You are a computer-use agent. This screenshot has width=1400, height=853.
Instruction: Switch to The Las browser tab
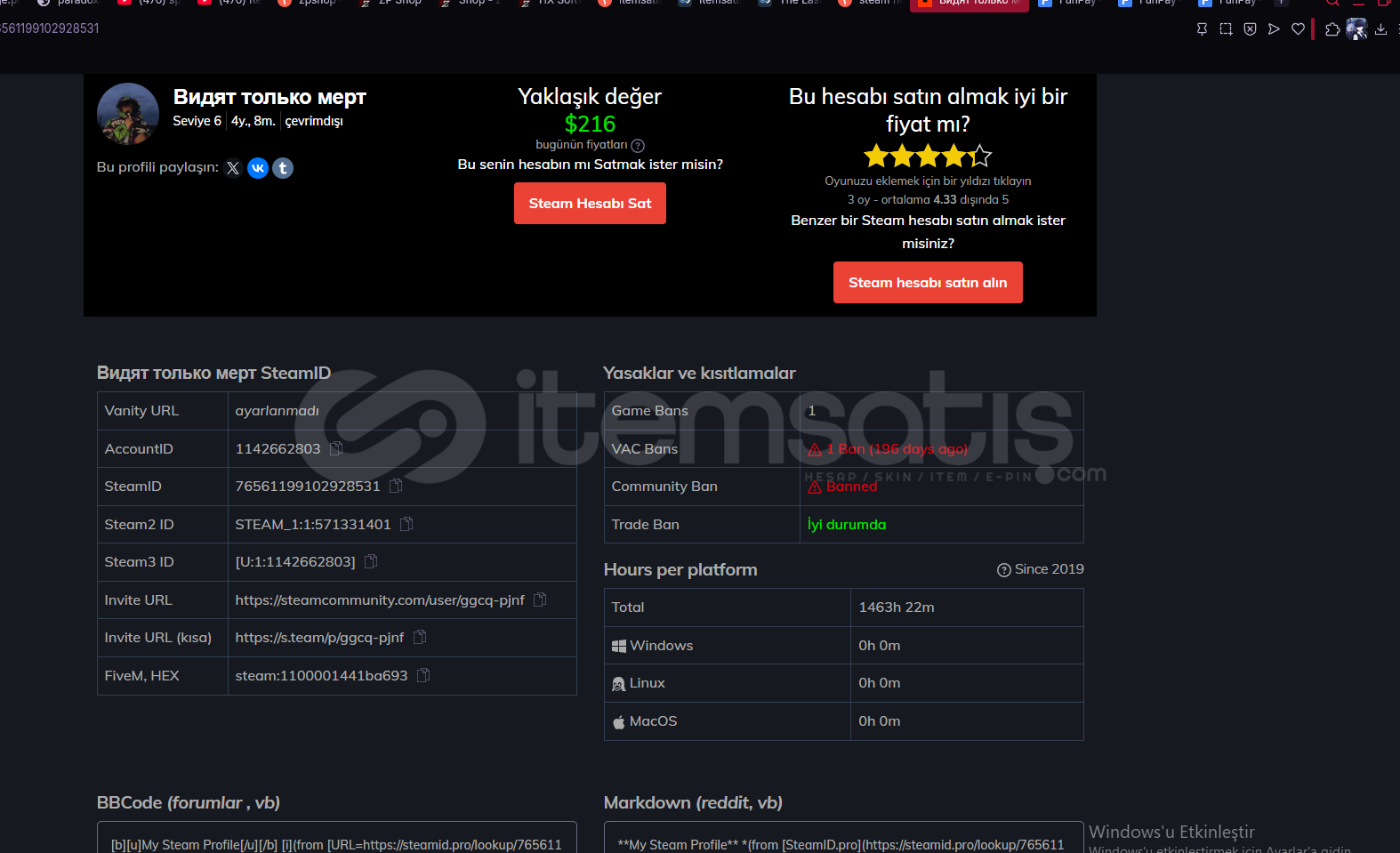[x=790, y=4]
